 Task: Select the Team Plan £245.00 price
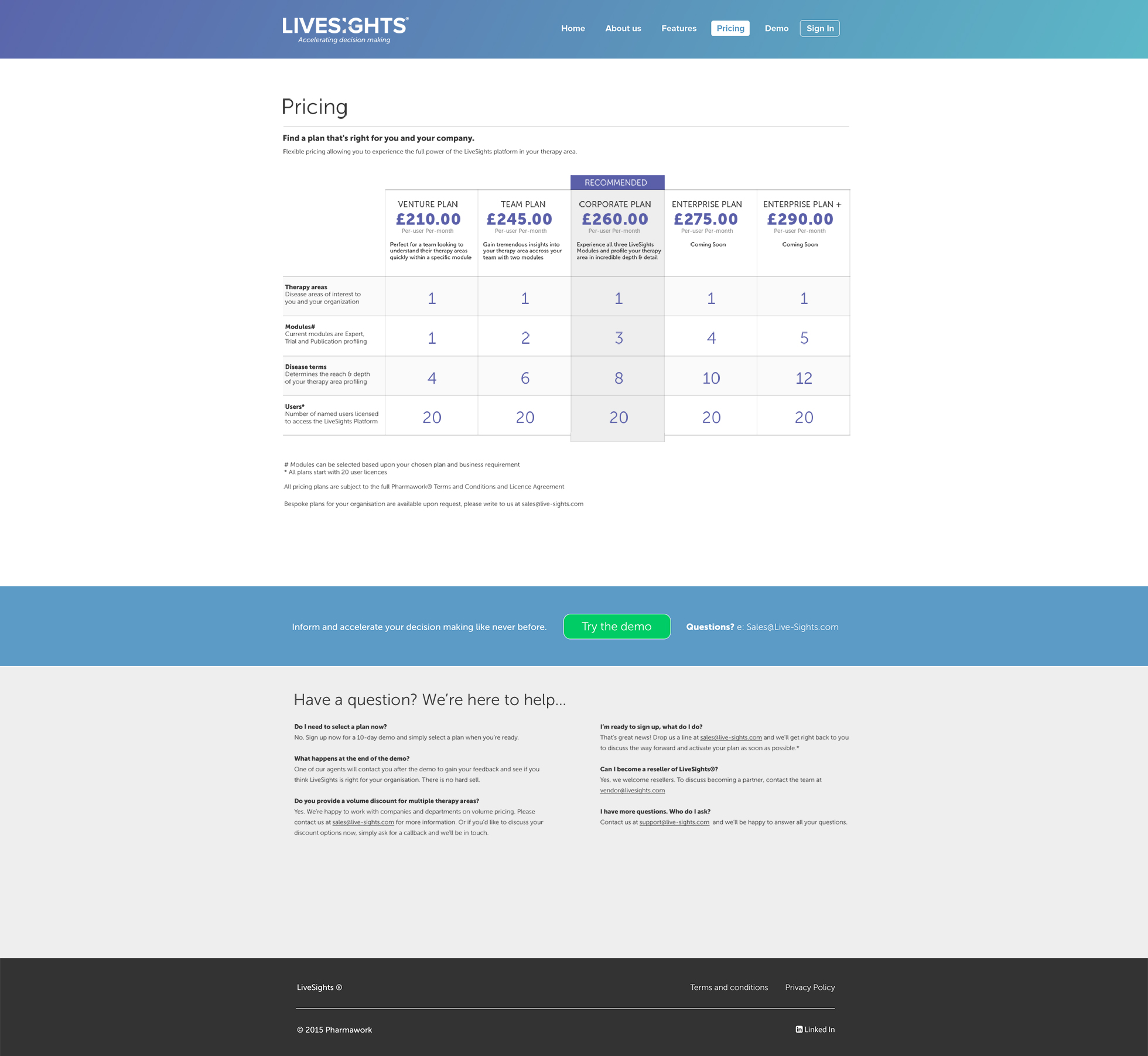pyautogui.click(x=519, y=219)
